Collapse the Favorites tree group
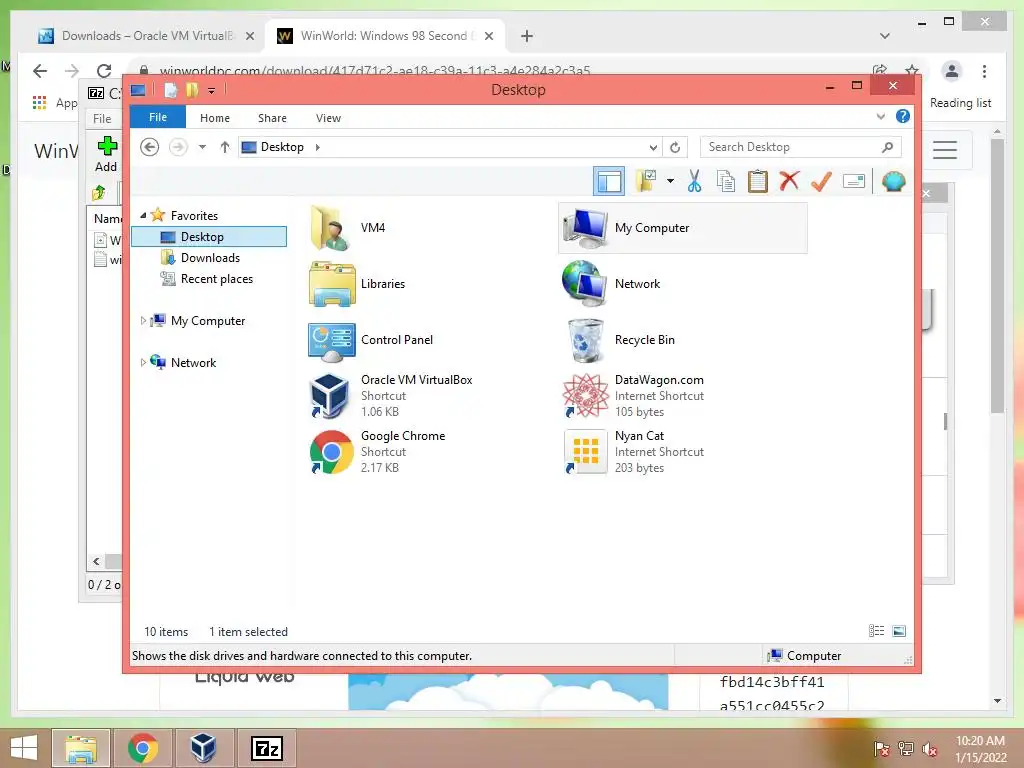This screenshot has width=1024, height=768. (143, 215)
